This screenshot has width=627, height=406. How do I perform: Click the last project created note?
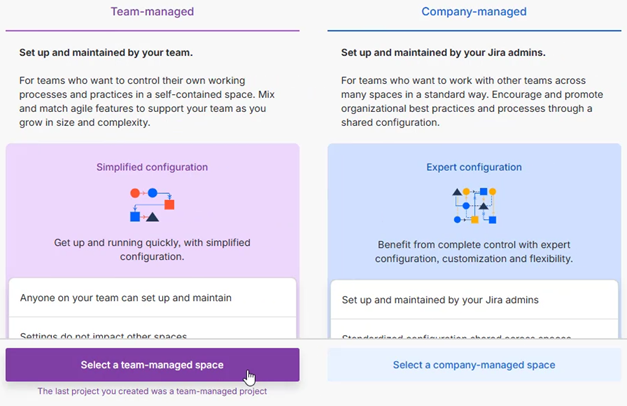pos(152,392)
